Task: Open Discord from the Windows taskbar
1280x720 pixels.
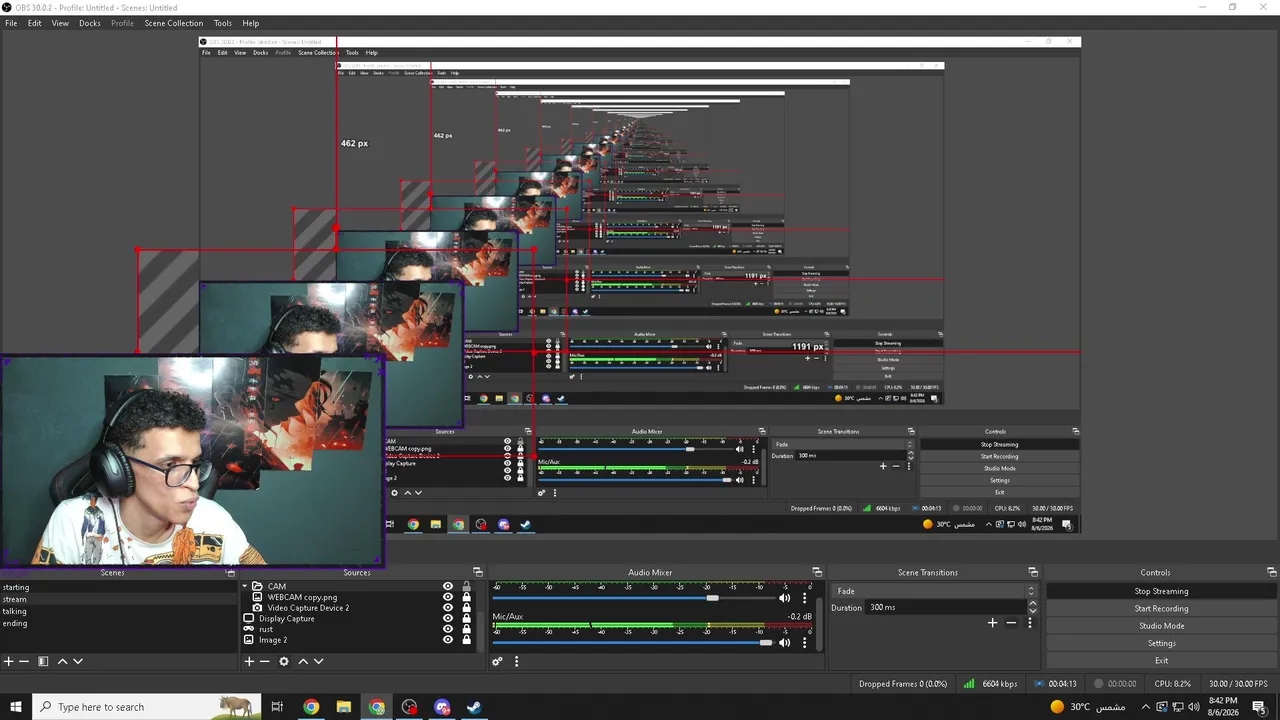Action: pos(442,707)
